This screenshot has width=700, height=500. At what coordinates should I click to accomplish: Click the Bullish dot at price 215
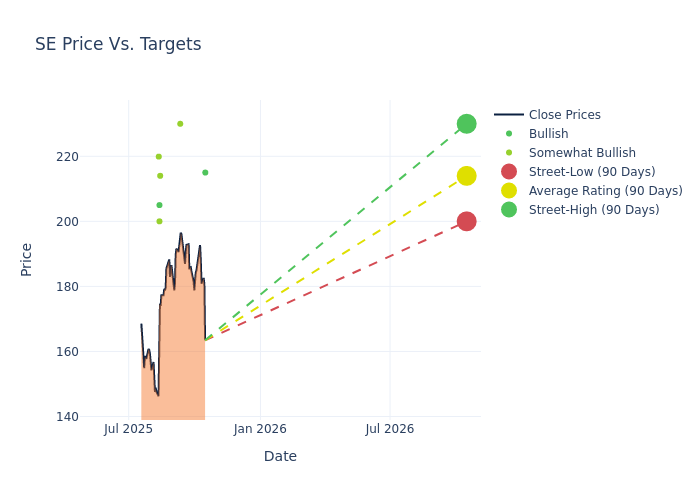click(205, 173)
